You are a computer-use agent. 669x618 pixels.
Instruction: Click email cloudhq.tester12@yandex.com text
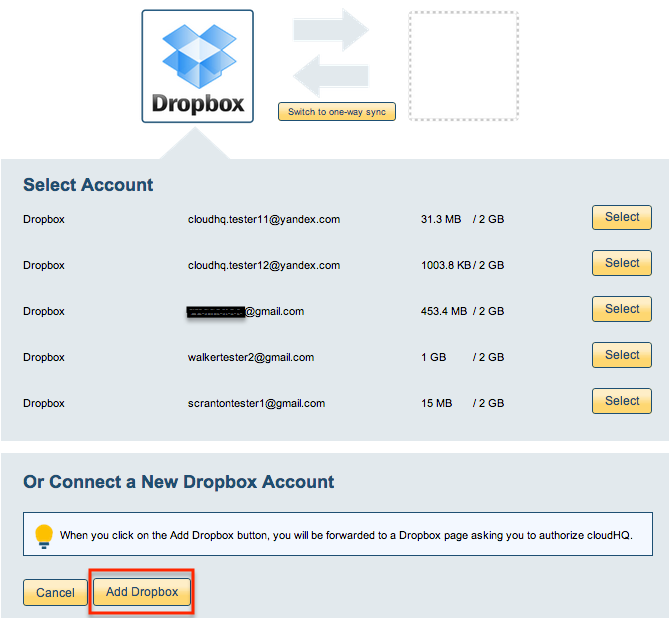point(264,265)
